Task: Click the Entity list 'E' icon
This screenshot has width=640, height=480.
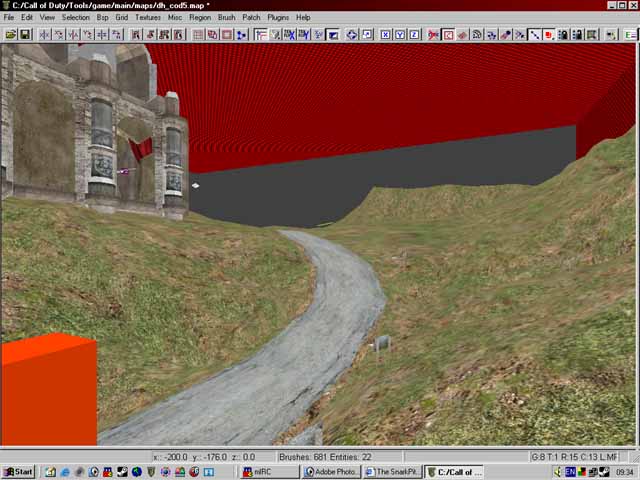Action: [x=630, y=34]
